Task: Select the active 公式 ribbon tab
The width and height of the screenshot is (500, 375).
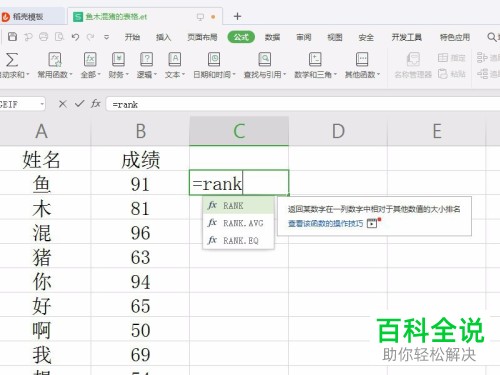Action: (241, 37)
